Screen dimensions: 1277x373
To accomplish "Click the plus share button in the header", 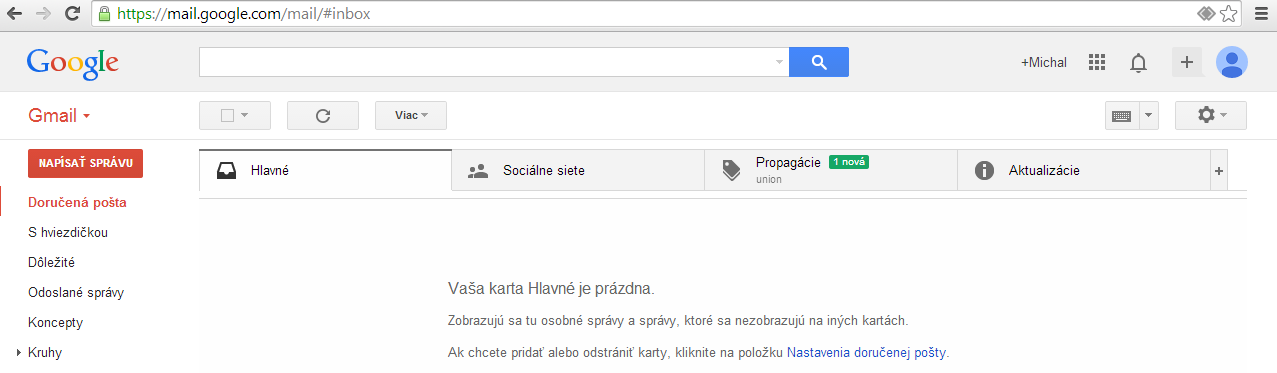I will [x=1187, y=62].
